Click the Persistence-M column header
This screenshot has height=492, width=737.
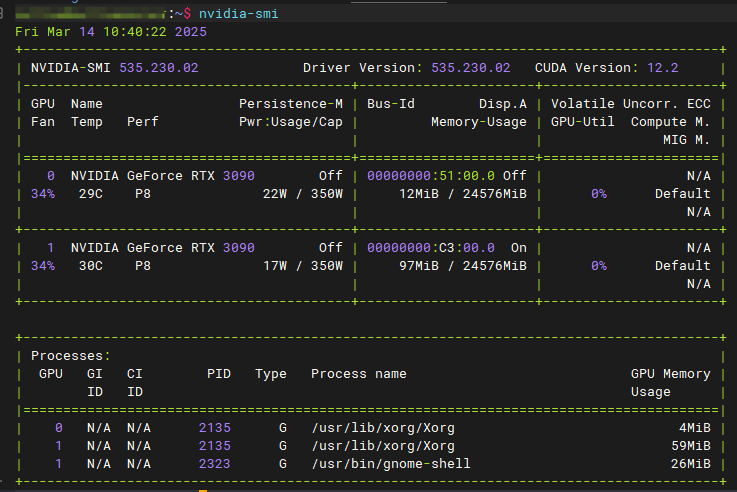pyautogui.click(x=291, y=104)
